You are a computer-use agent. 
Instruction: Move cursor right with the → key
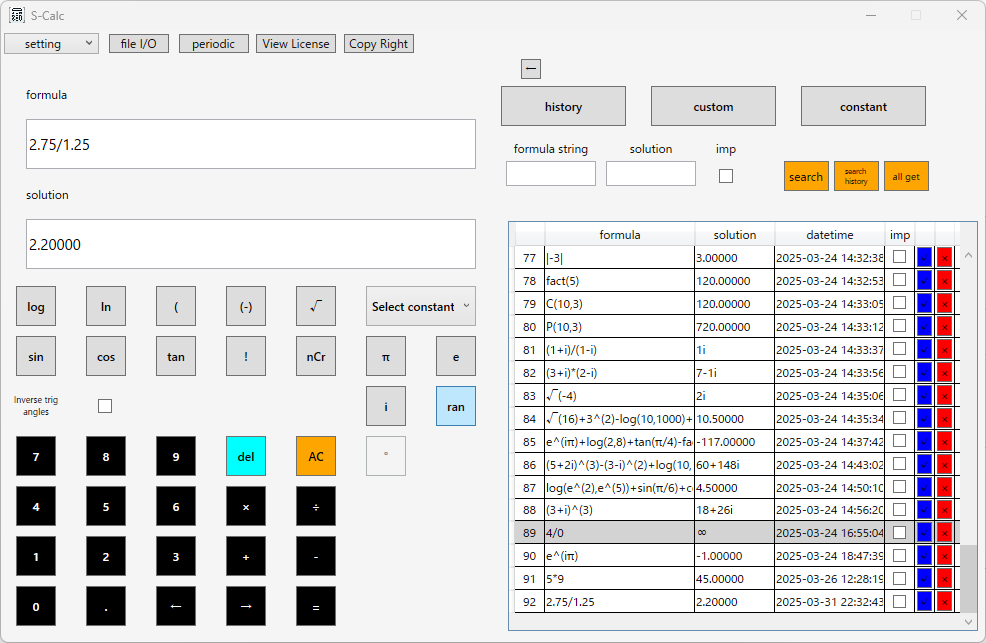pos(246,606)
